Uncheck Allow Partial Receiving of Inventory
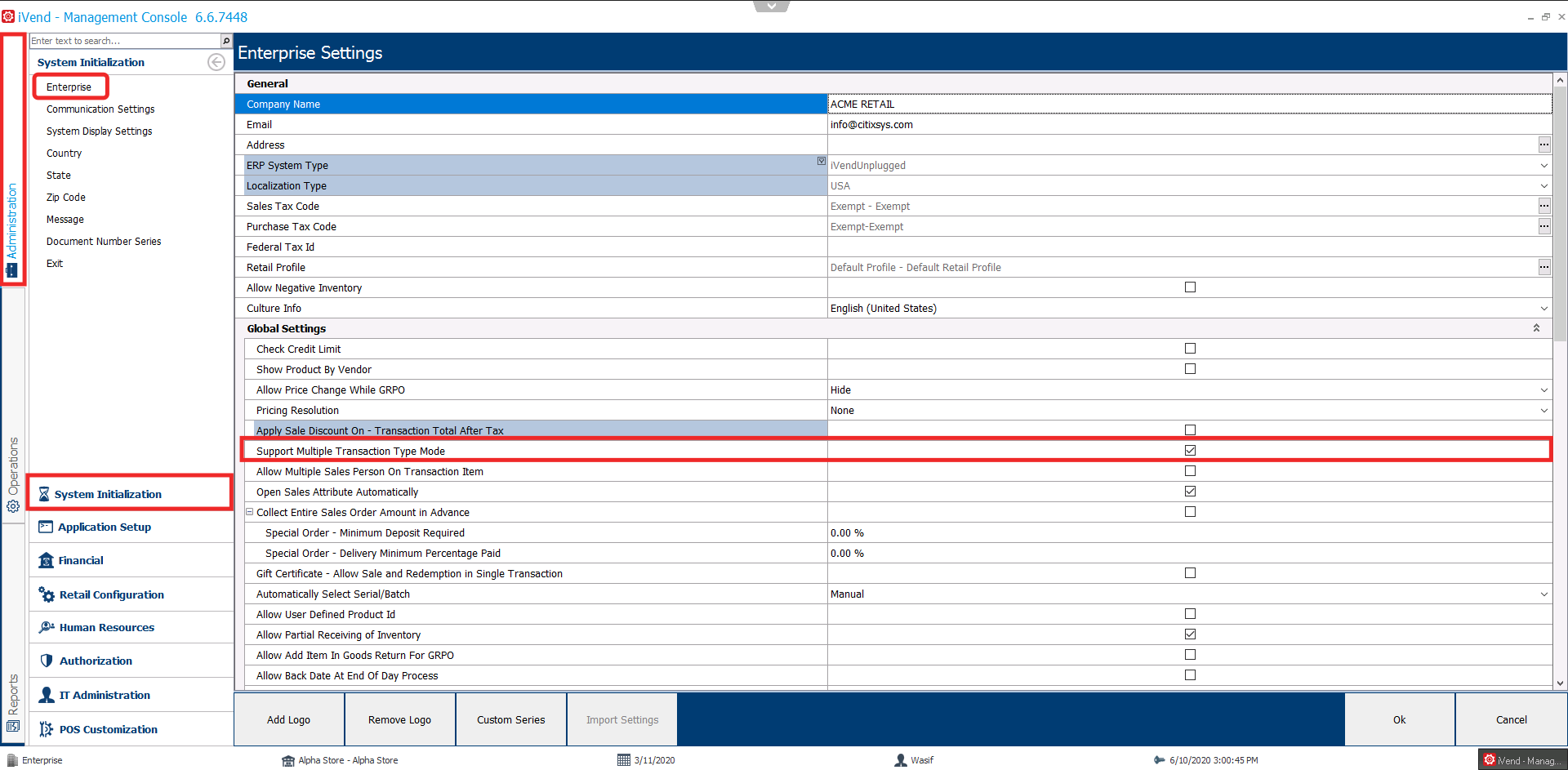 point(1190,634)
